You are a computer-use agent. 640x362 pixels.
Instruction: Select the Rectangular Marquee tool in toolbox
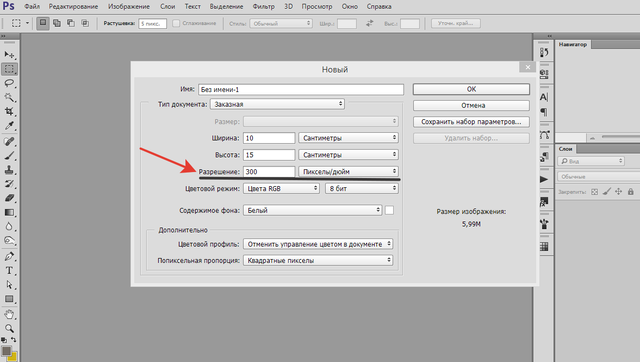click(x=9, y=69)
